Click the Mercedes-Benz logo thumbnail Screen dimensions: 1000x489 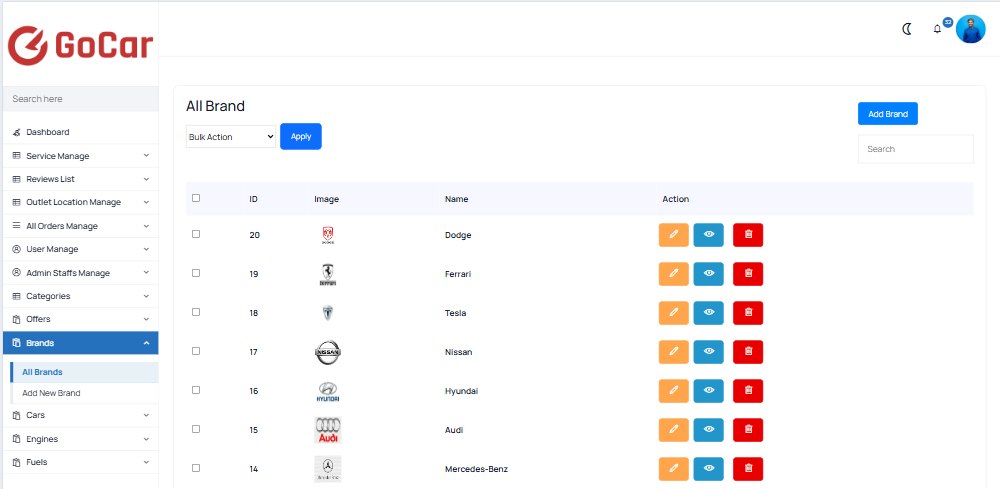click(x=328, y=469)
